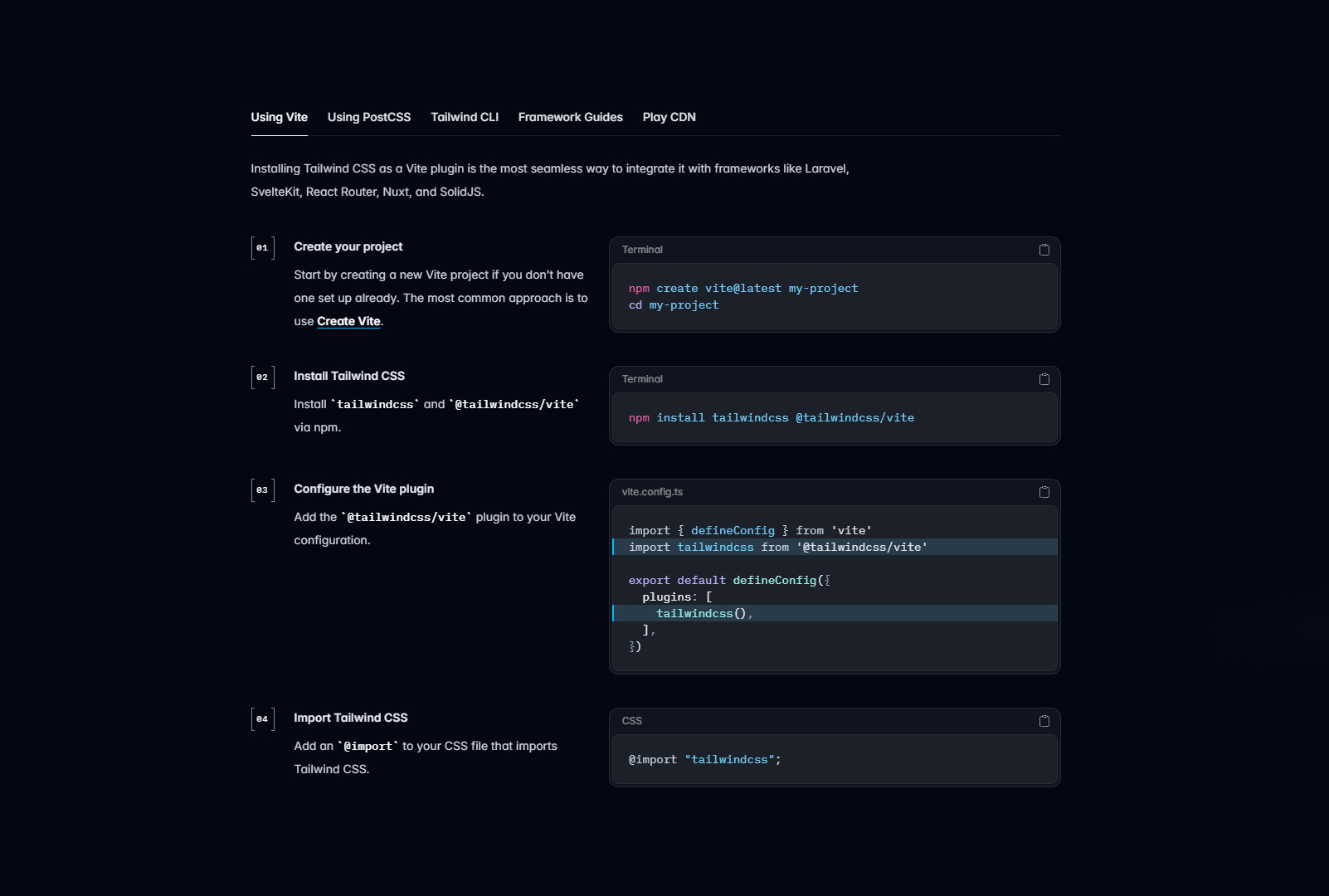Screen dimensions: 1329x896
Task: Click the 04 step number badge
Action: (262, 719)
